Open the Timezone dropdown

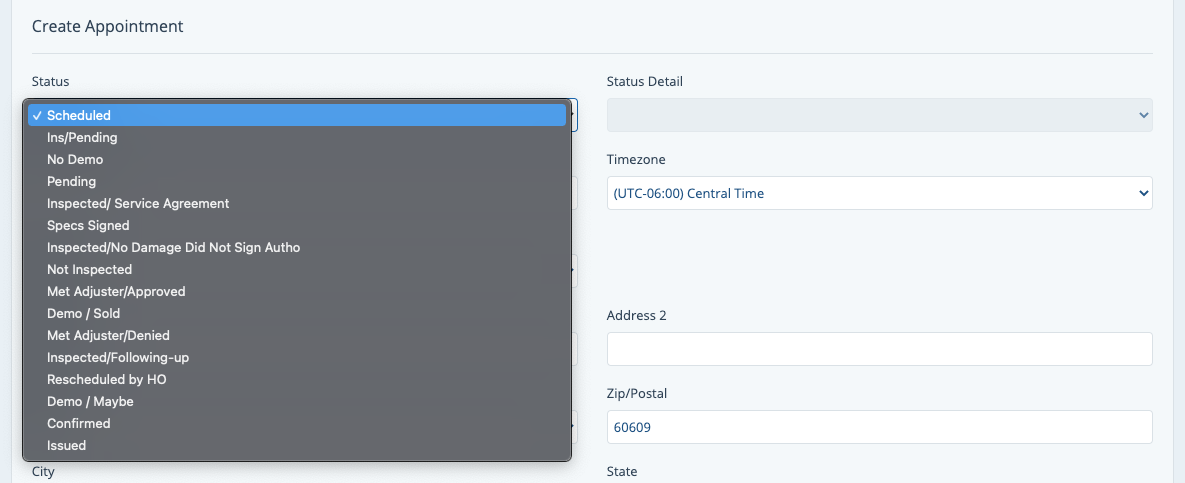pos(879,193)
